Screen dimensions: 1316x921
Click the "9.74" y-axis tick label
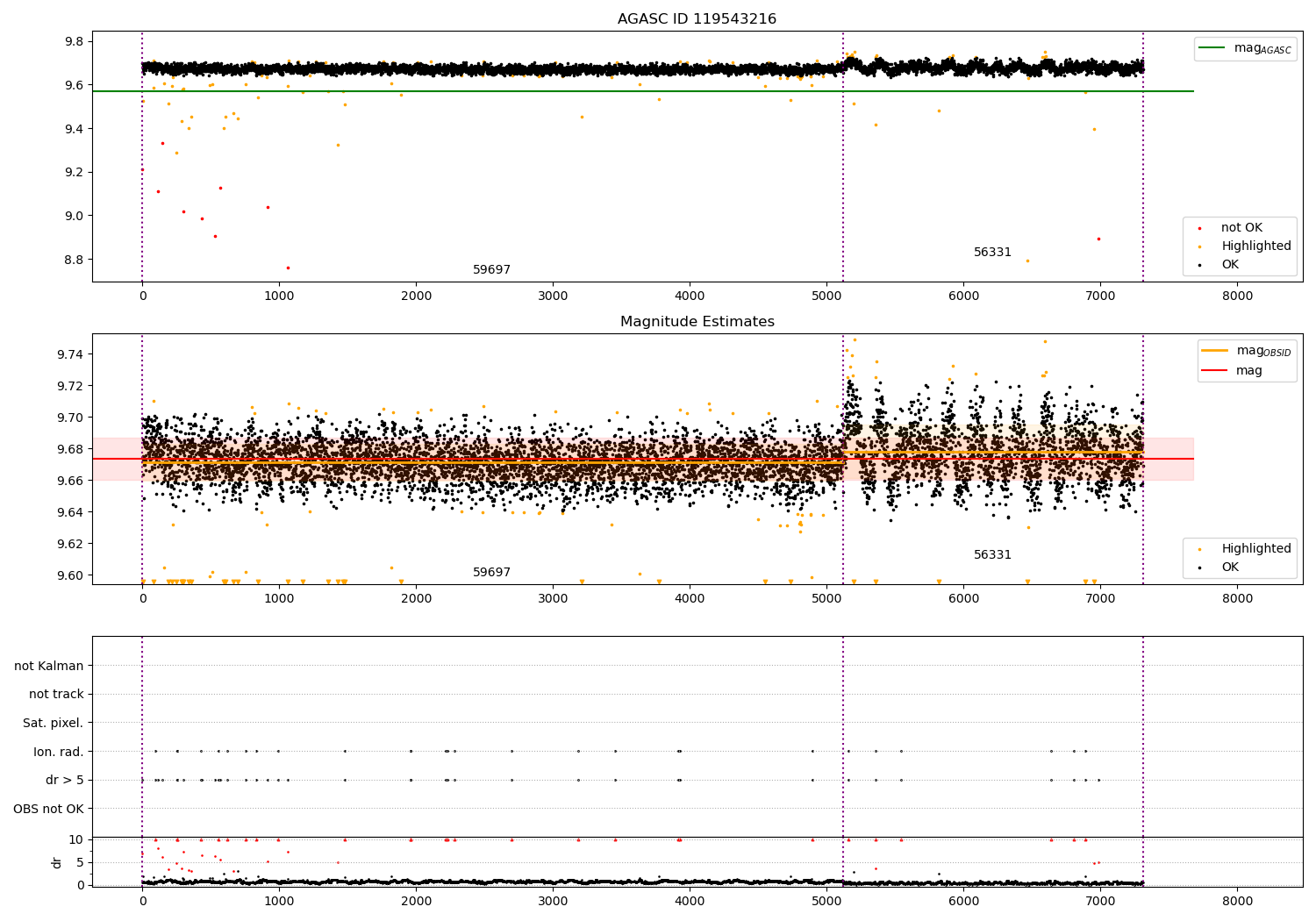tap(70, 354)
